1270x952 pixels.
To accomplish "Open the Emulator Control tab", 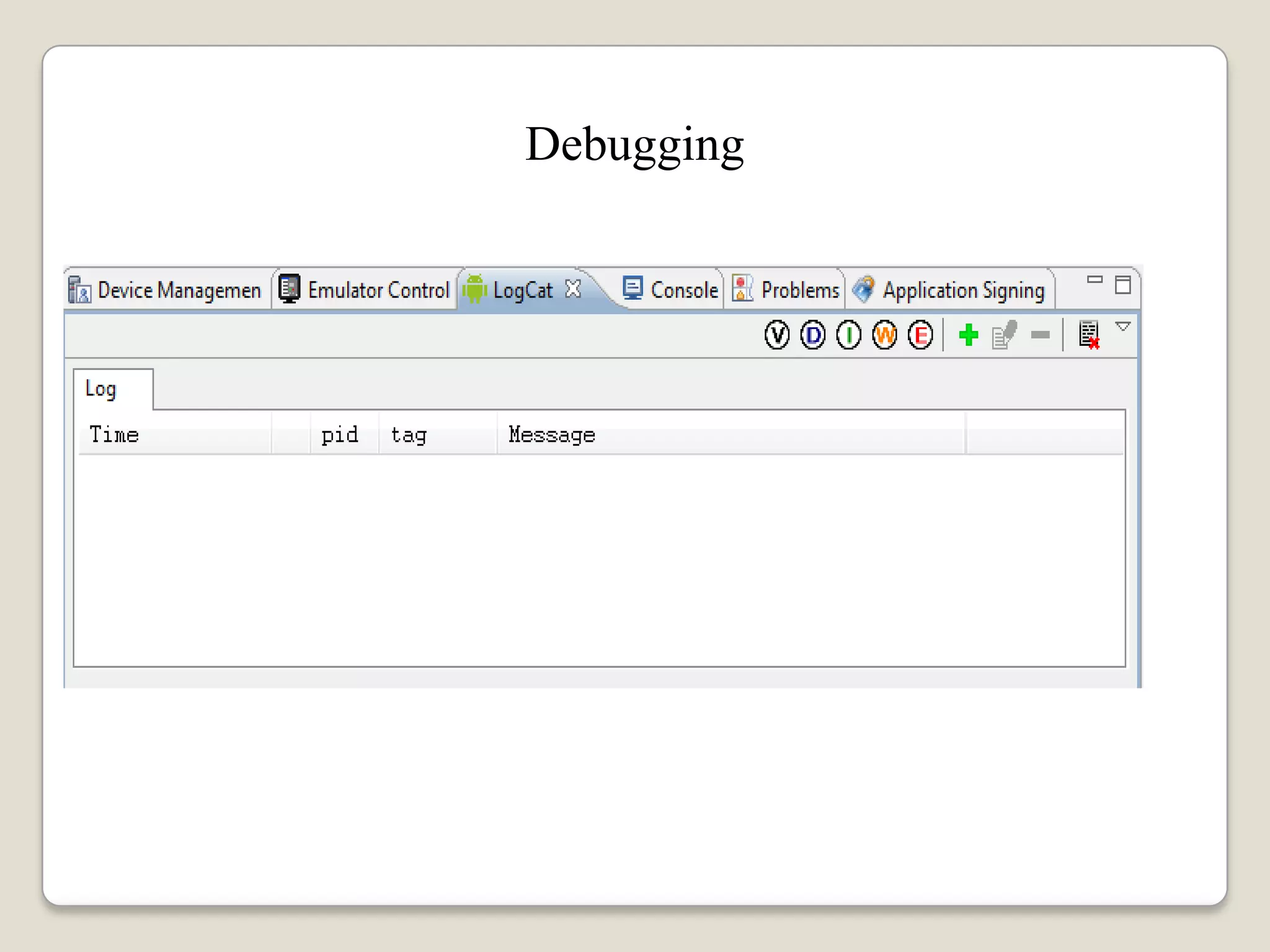I will pos(365,289).
